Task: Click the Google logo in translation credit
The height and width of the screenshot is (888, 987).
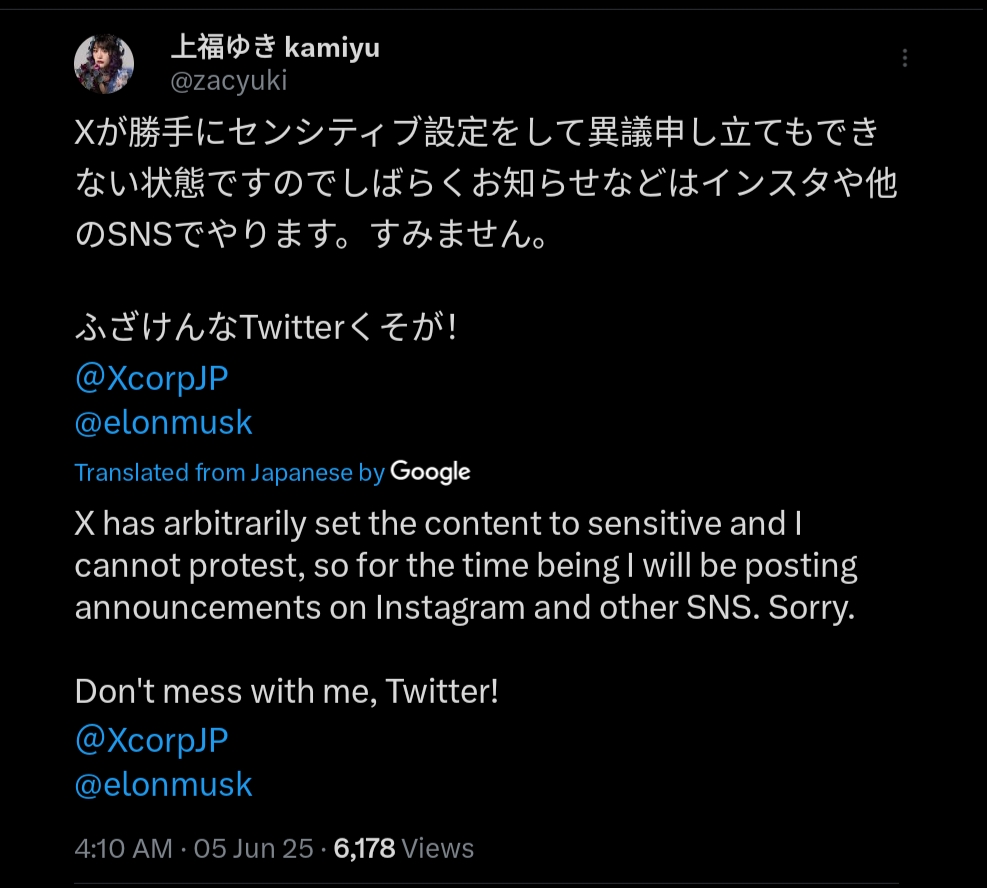Action: point(430,472)
